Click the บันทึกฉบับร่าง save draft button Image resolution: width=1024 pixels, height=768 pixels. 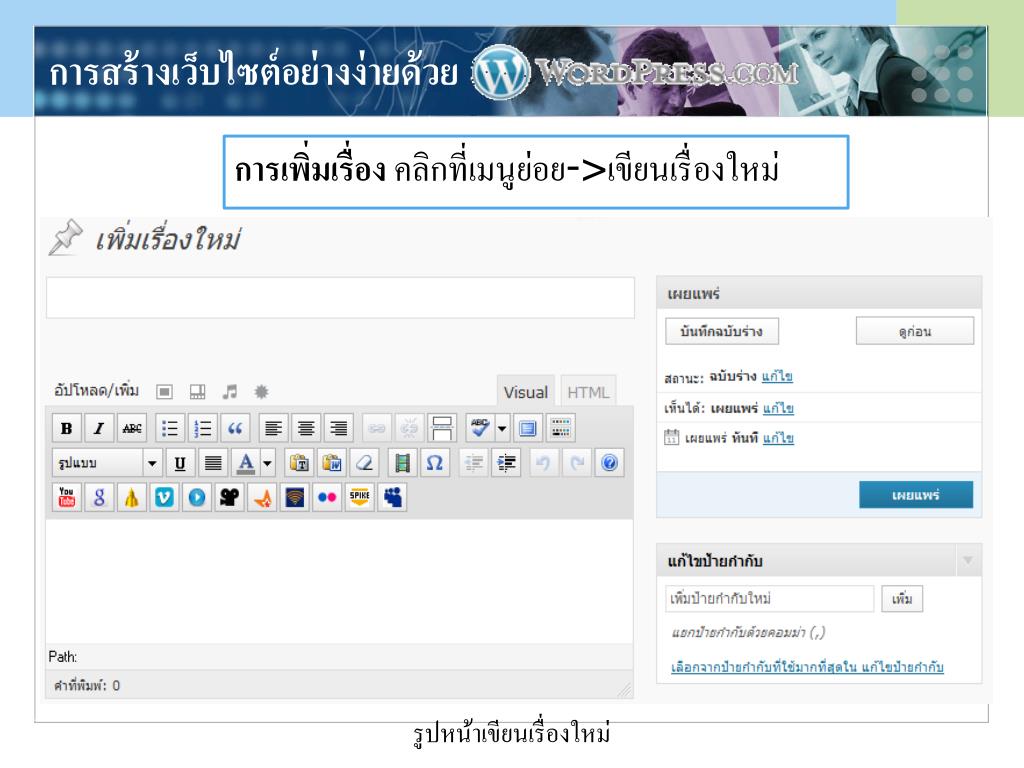click(x=722, y=331)
